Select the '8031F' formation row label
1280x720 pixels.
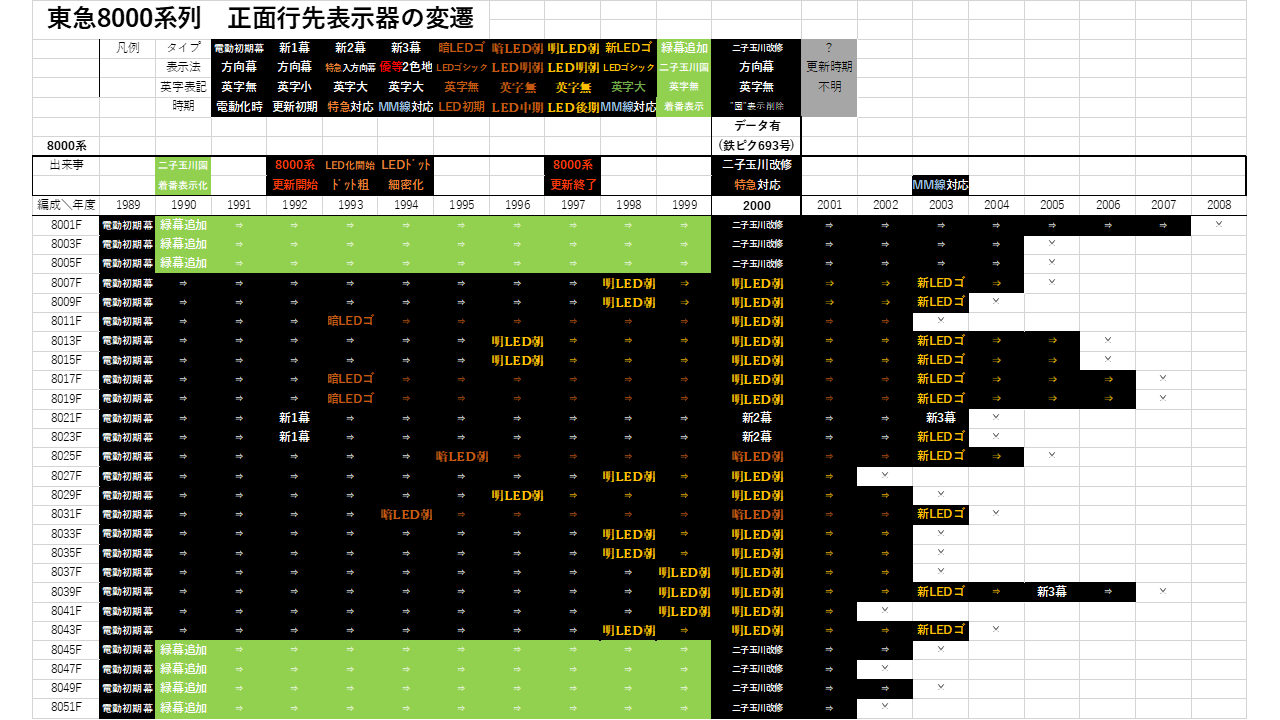[x=65, y=514]
